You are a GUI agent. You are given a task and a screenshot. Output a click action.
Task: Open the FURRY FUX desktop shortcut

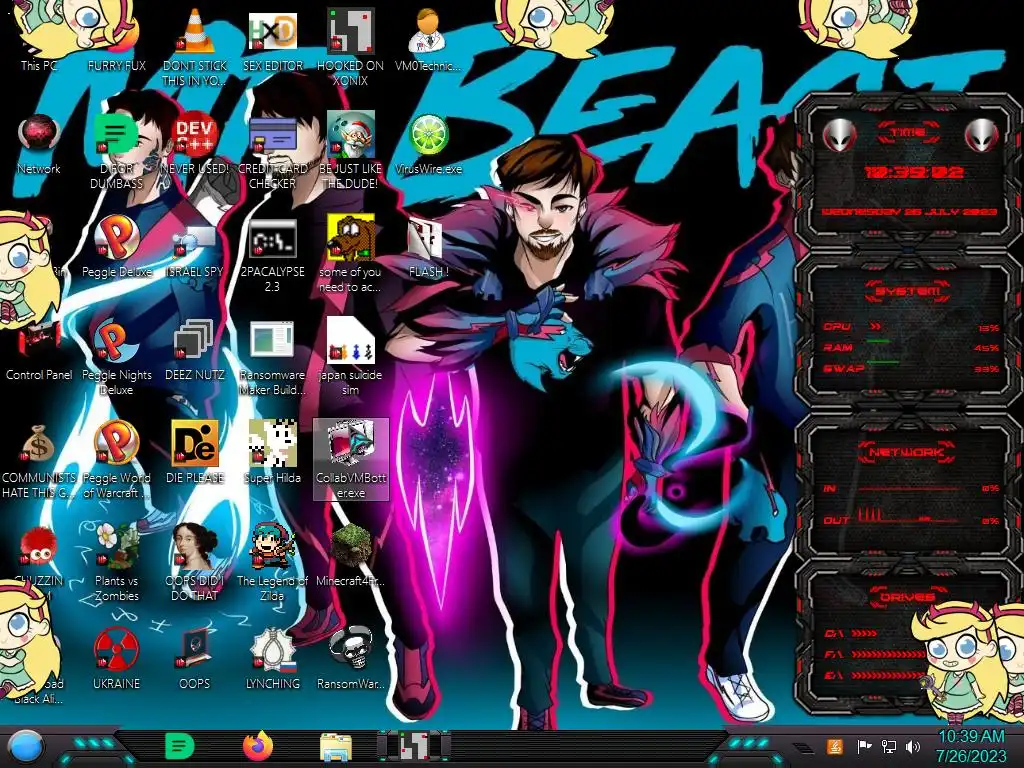pyautogui.click(x=116, y=39)
